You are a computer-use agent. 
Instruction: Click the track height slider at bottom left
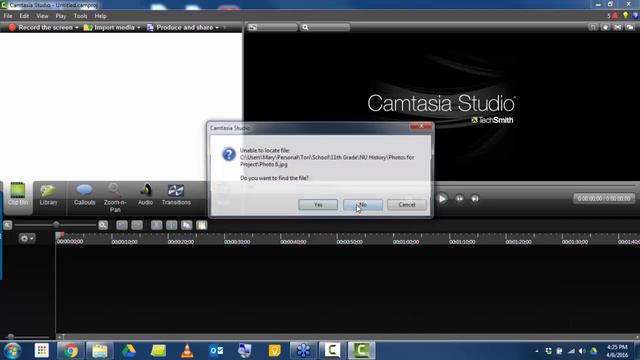point(11,336)
